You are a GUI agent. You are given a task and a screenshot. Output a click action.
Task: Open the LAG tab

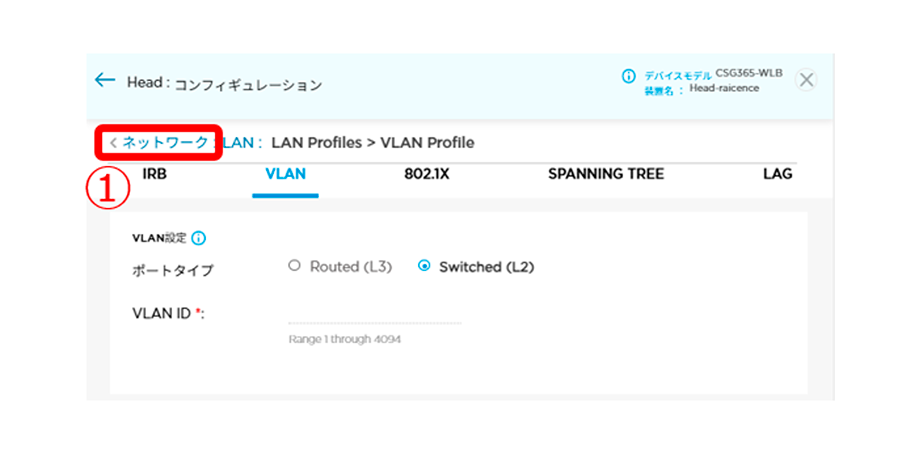(777, 174)
